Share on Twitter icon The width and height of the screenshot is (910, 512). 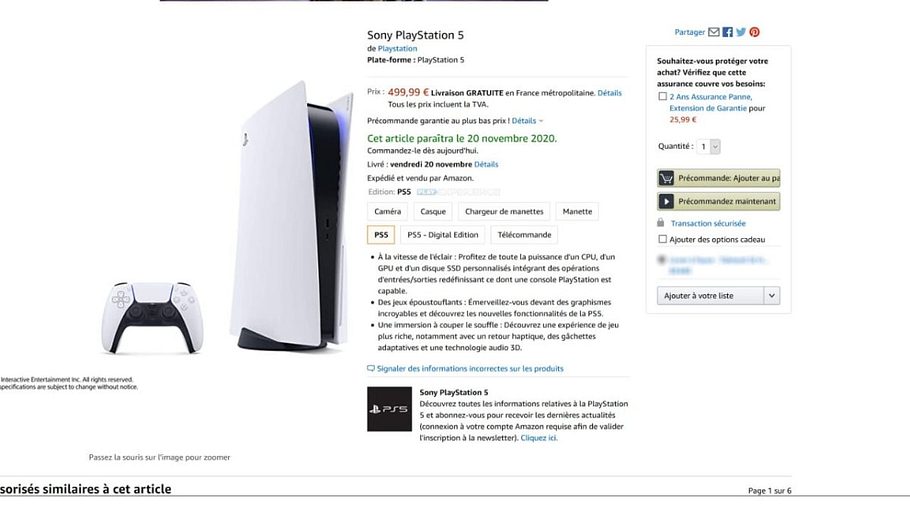[x=741, y=32]
